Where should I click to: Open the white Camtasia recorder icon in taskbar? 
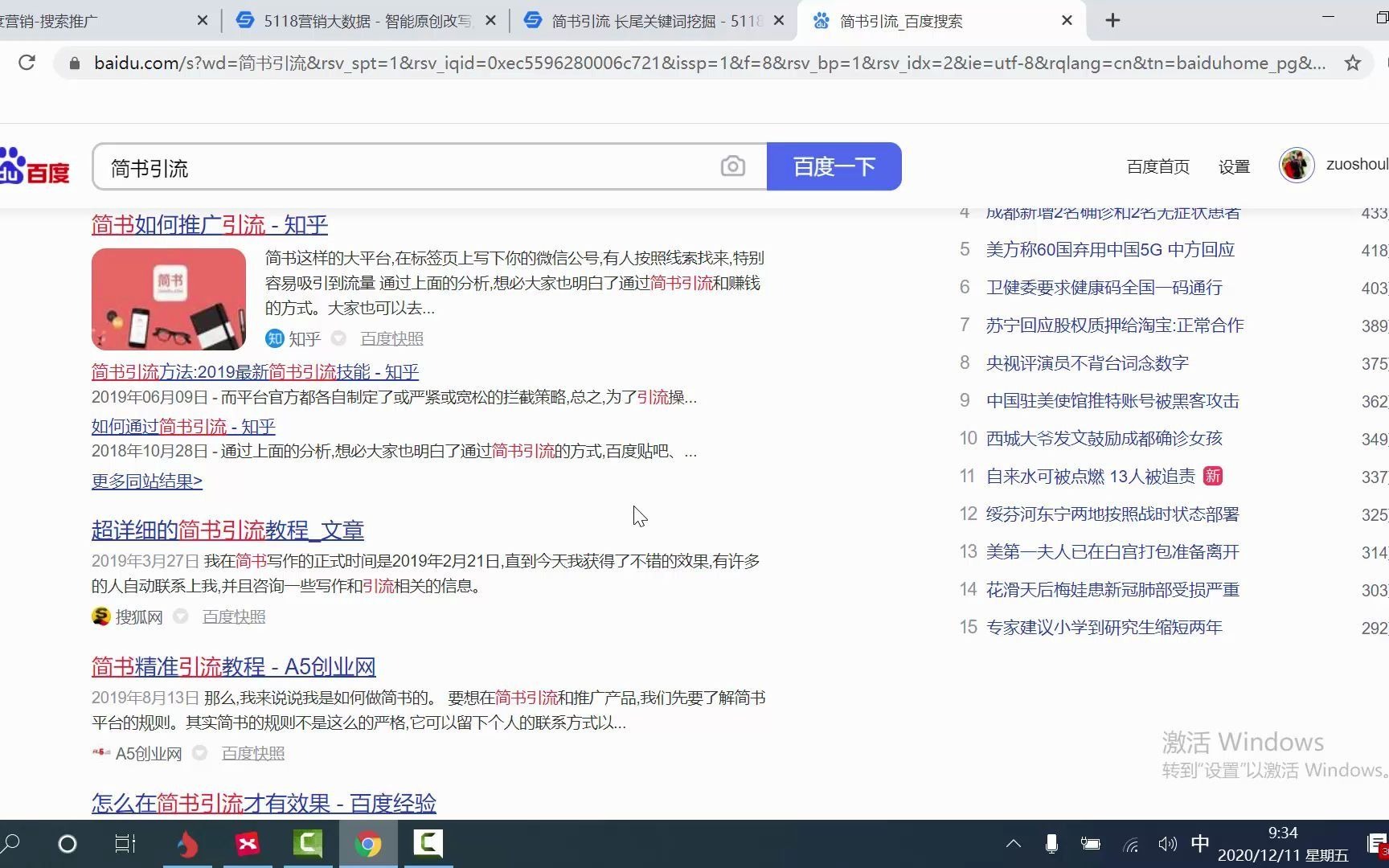pyautogui.click(x=428, y=844)
